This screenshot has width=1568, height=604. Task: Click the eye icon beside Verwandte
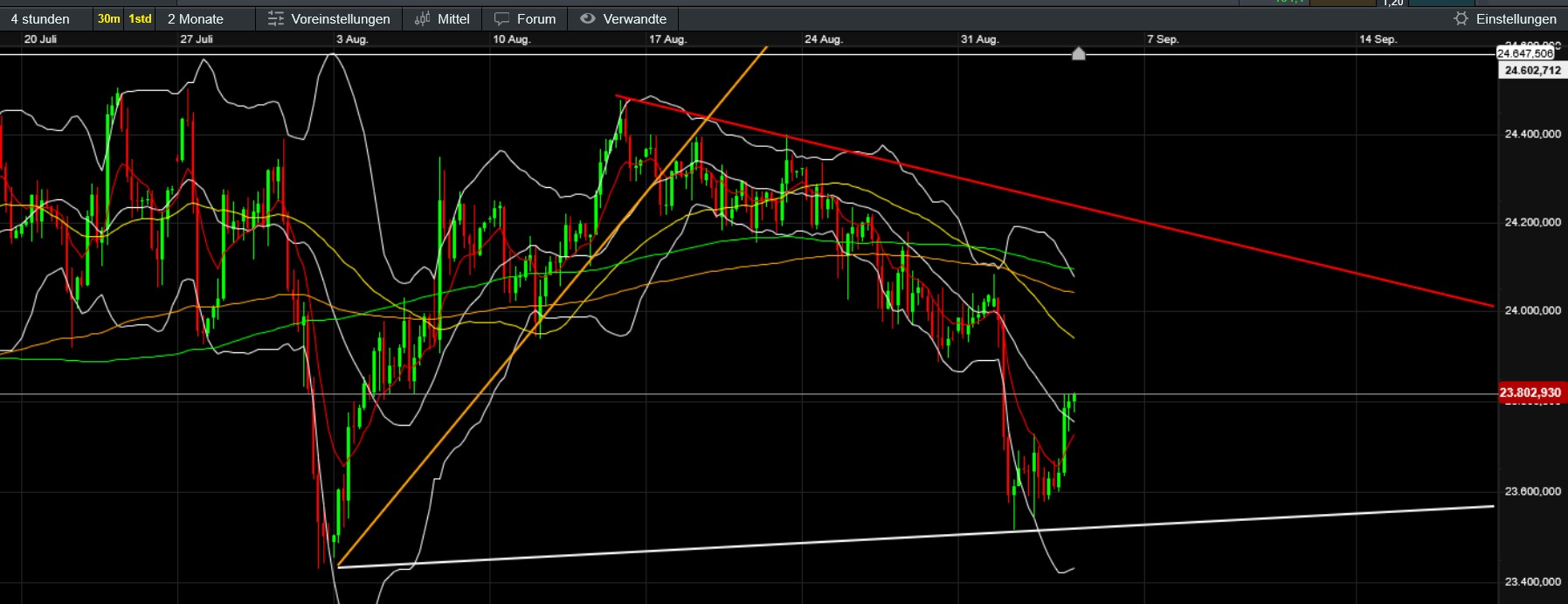[588, 18]
